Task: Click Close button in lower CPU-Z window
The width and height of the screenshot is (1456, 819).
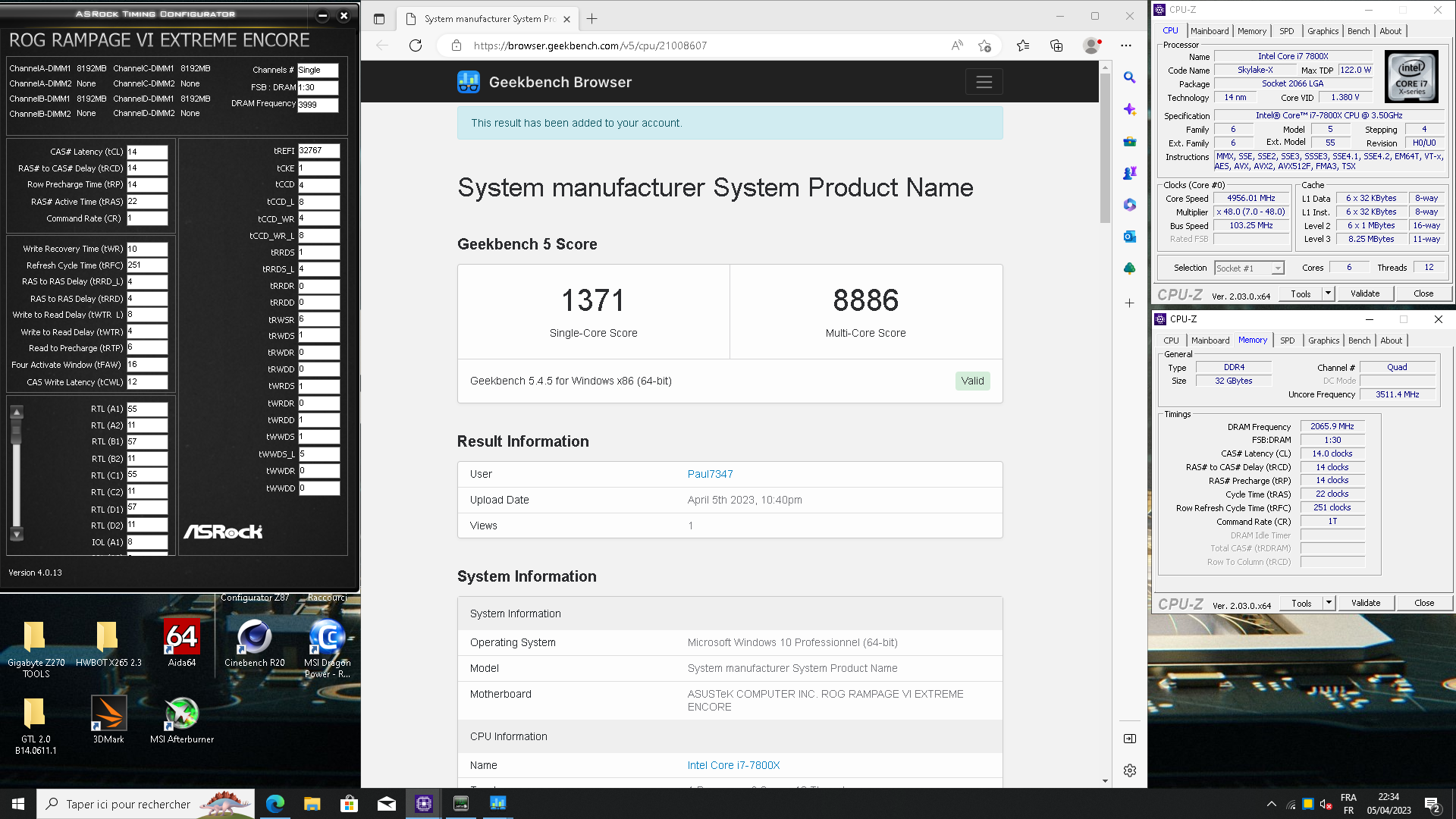Action: click(x=1424, y=603)
